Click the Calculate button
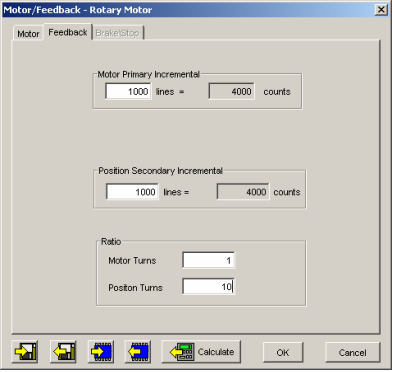The height and width of the screenshot is (372, 393). (201, 352)
